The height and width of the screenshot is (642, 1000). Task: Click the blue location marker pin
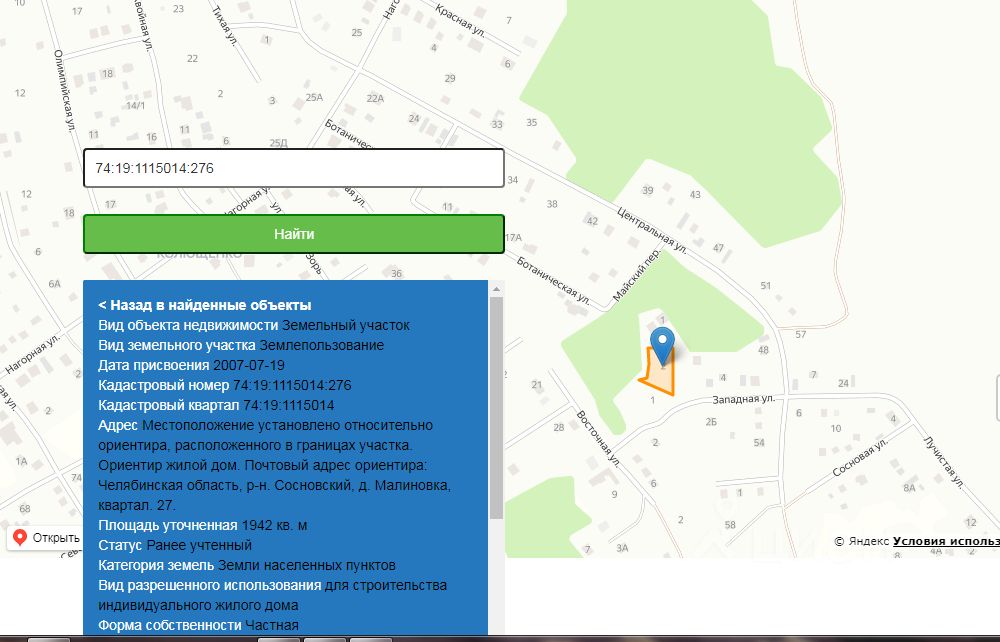click(662, 343)
